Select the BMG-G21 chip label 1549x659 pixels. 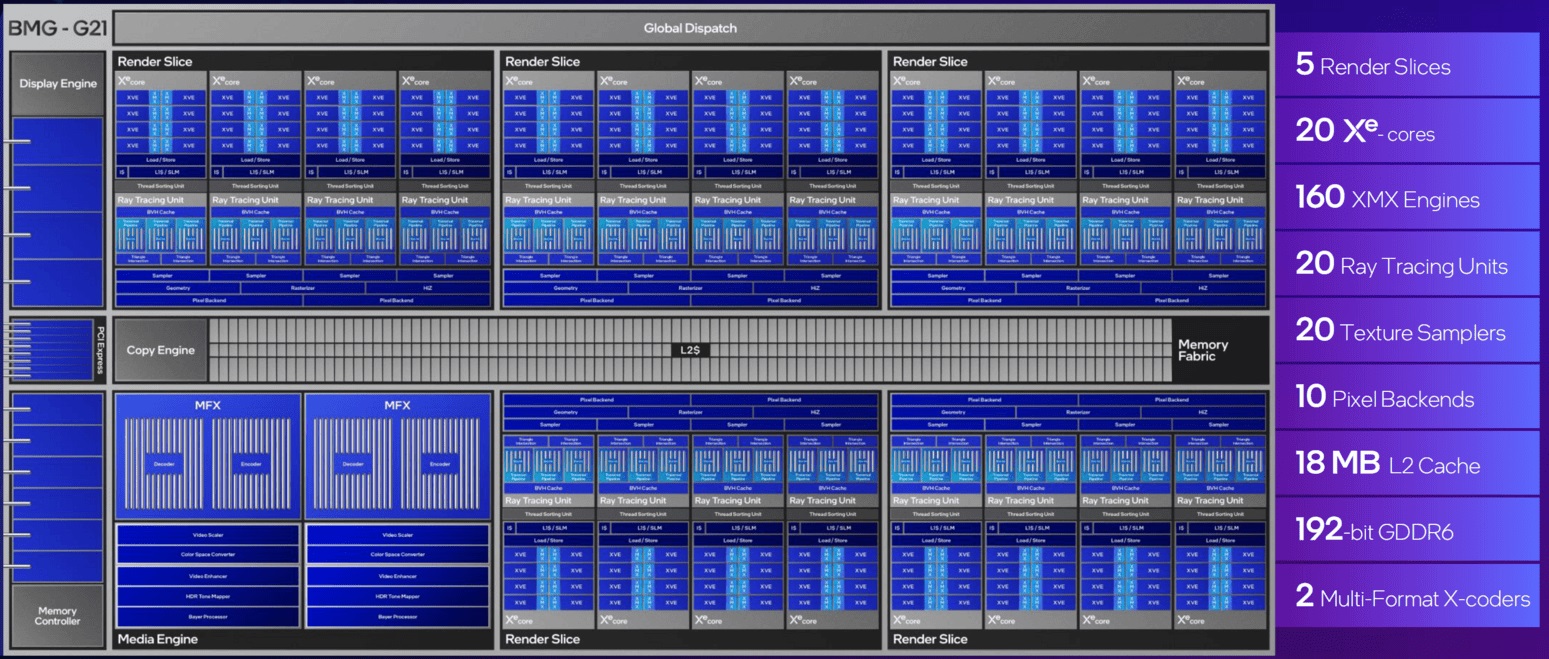tap(57, 28)
